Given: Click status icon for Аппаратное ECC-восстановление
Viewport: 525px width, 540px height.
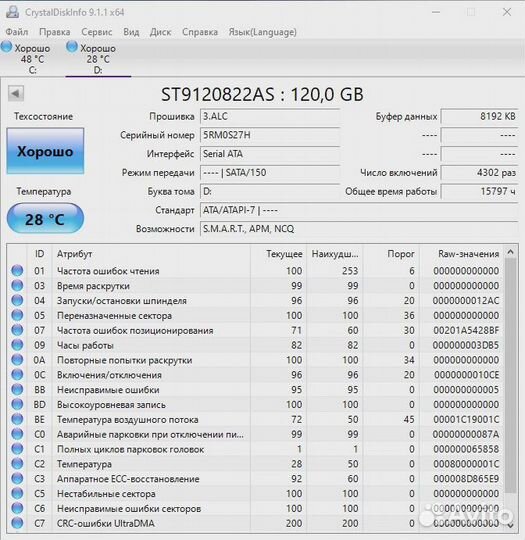Looking at the screenshot, I should (17, 478).
